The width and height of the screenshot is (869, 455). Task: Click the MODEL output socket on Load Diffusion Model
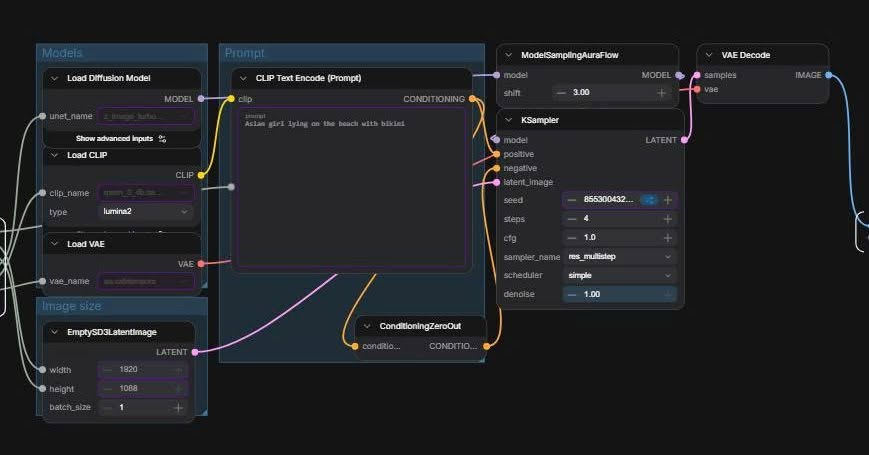[x=201, y=99]
